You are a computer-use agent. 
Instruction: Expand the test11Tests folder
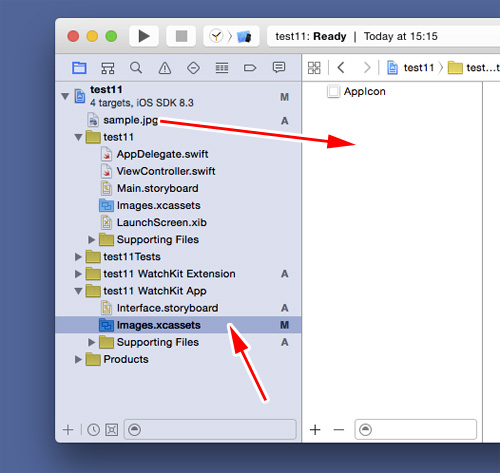coord(78,257)
